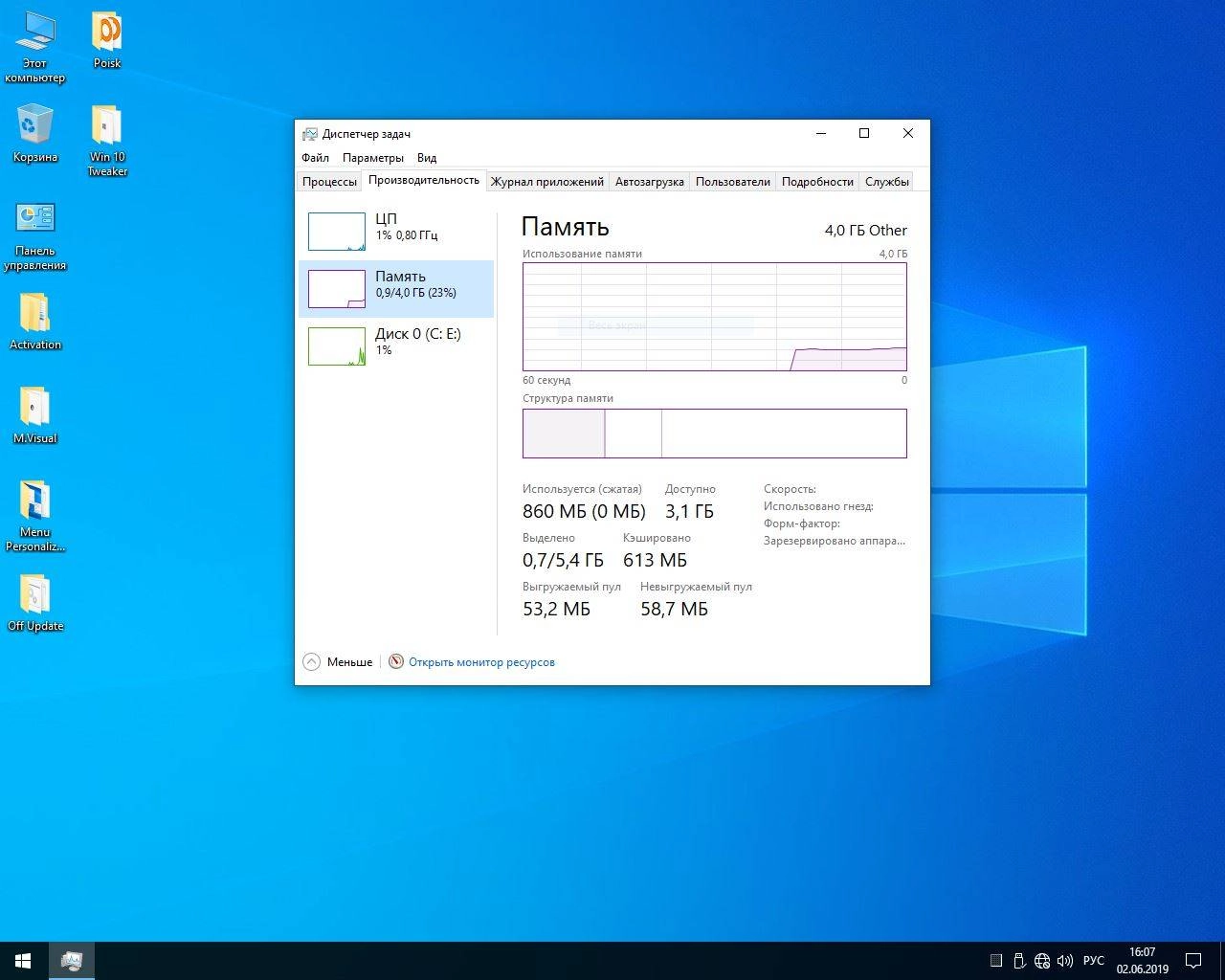Click the 0,7/5,4 ГБ committed value
The width and height of the screenshot is (1225, 980).
563,561
